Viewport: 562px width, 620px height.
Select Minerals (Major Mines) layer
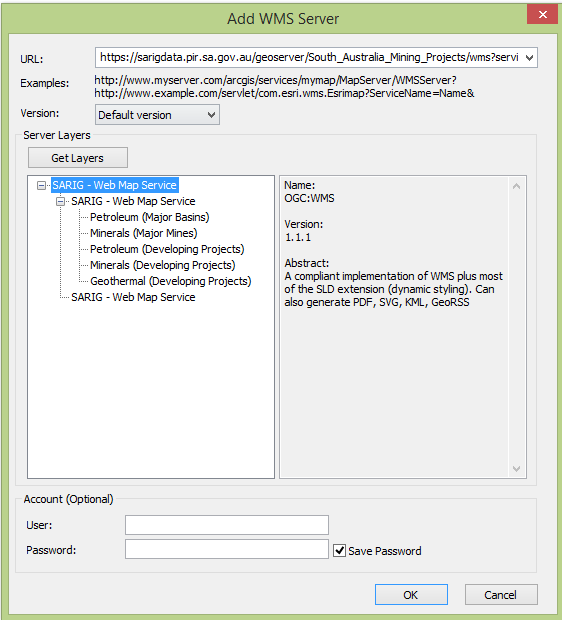[144, 233]
